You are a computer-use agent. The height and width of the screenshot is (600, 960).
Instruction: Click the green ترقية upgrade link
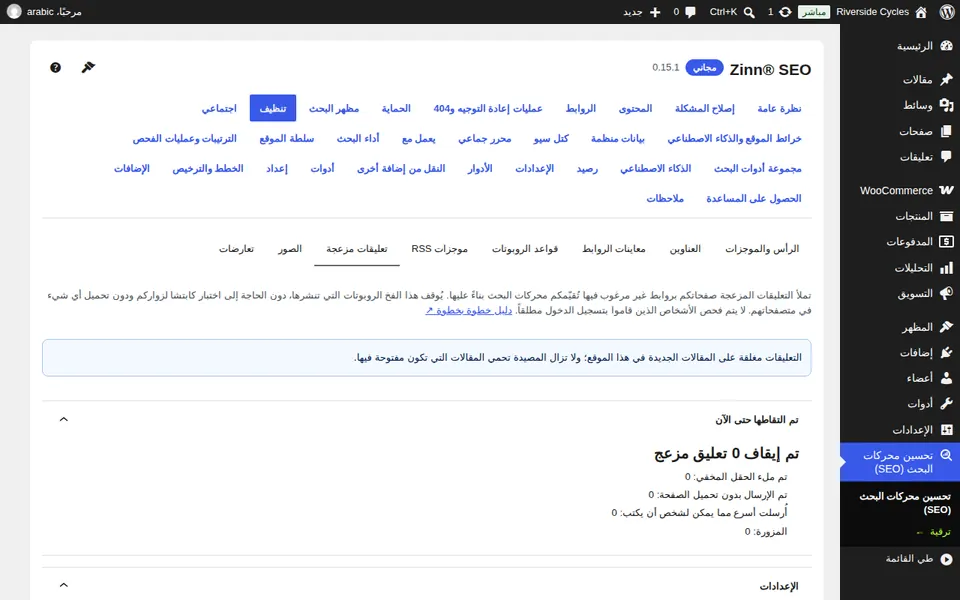(934, 532)
